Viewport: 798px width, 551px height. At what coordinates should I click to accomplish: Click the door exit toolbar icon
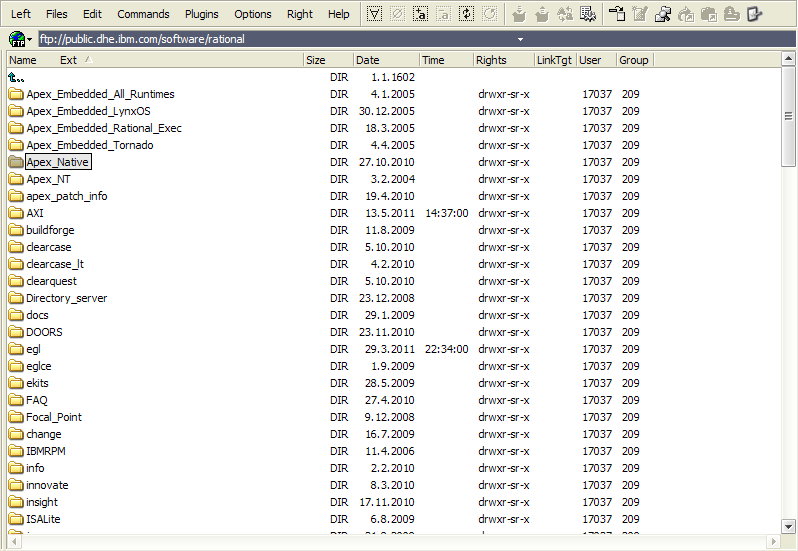[x=754, y=14]
